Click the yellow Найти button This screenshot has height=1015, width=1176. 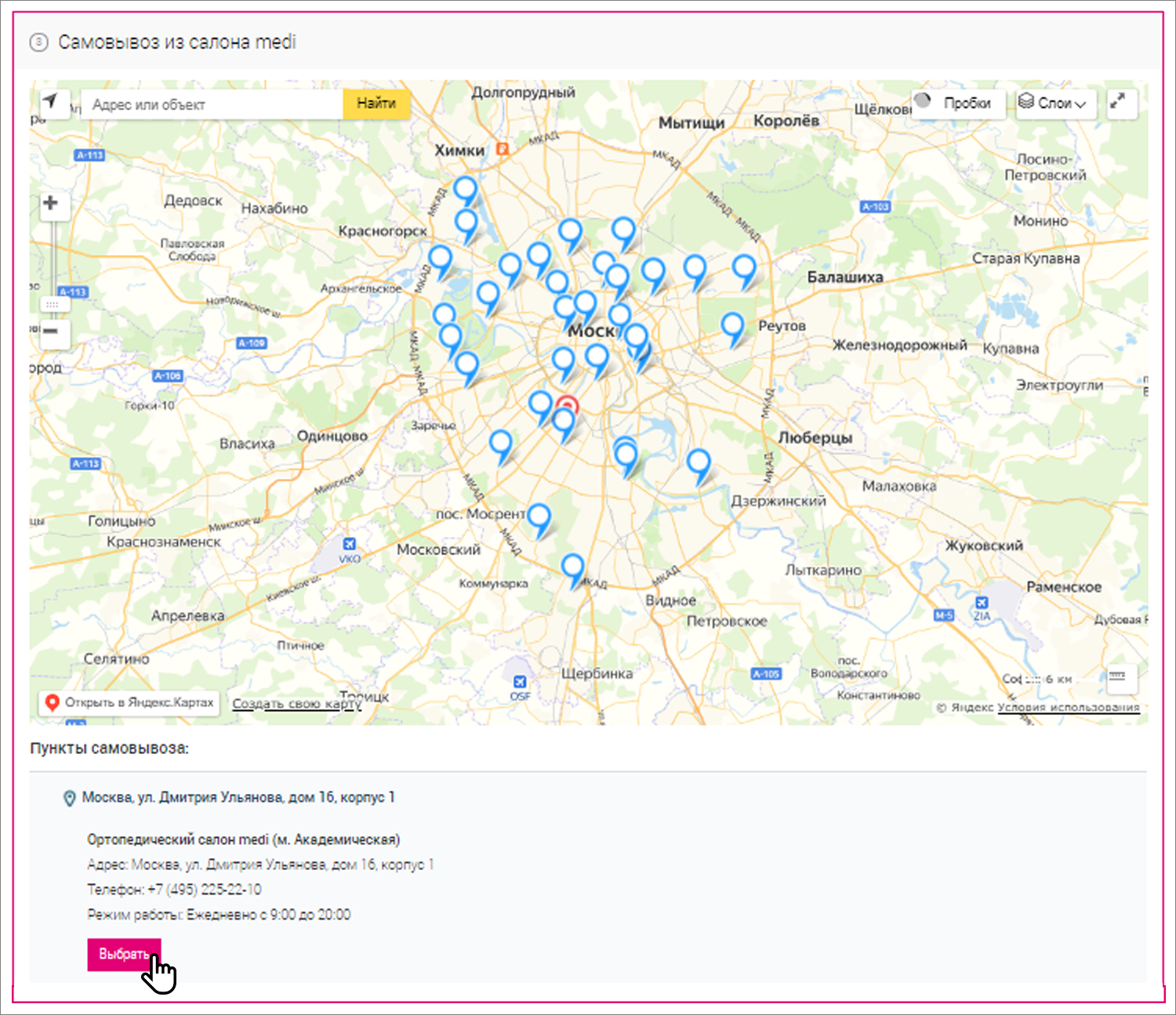tap(376, 103)
